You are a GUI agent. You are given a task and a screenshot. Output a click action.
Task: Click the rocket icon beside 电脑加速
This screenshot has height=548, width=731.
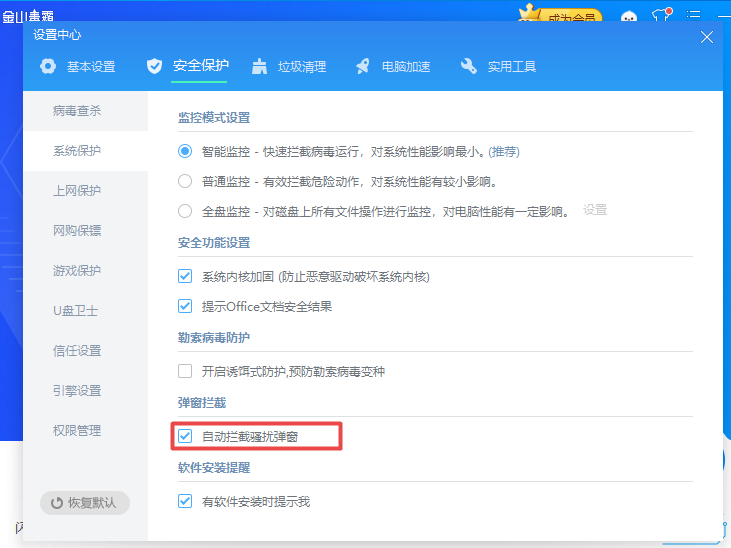pos(363,66)
